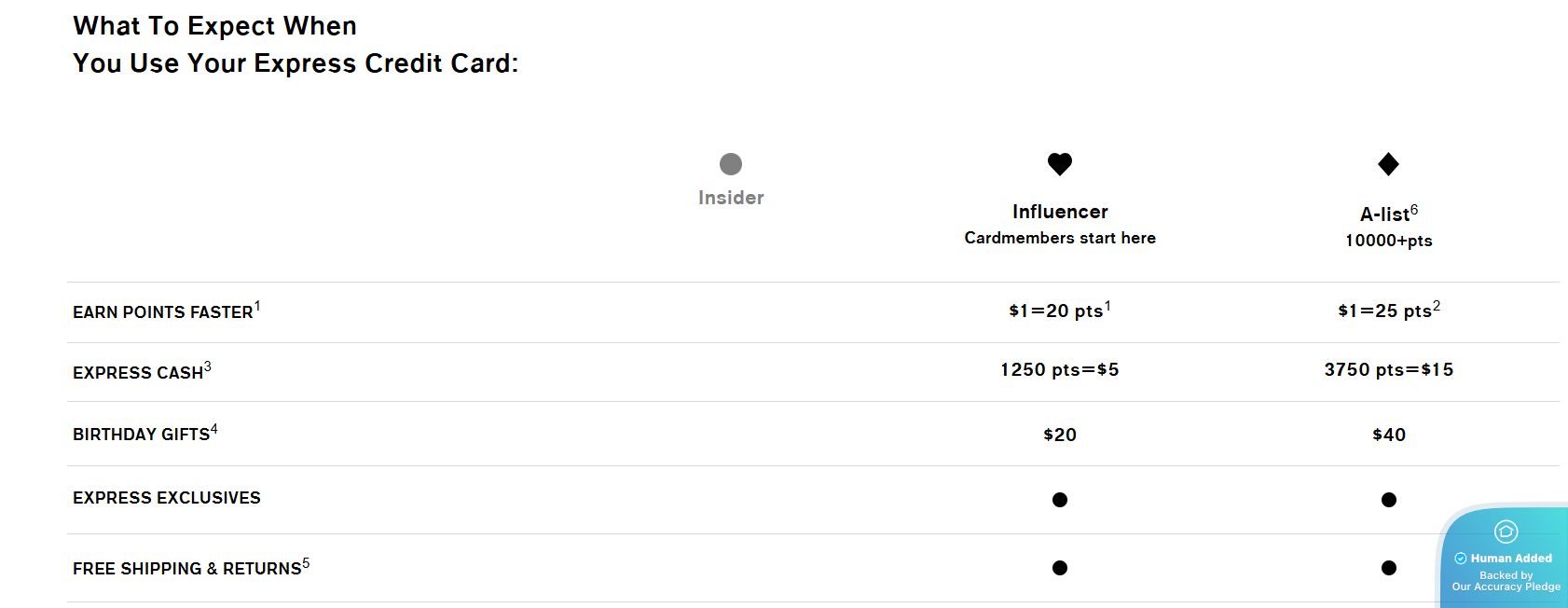The height and width of the screenshot is (608, 1568).
Task: Click the A-list diamond icon
Action: [1388, 164]
